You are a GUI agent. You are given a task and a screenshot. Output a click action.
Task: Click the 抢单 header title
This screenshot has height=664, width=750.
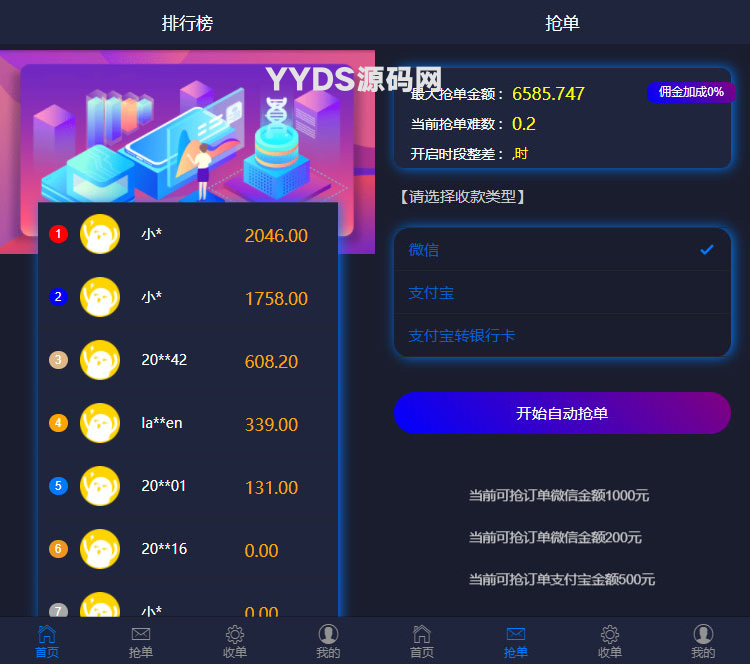pyautogui.click(x=562, y=23)
